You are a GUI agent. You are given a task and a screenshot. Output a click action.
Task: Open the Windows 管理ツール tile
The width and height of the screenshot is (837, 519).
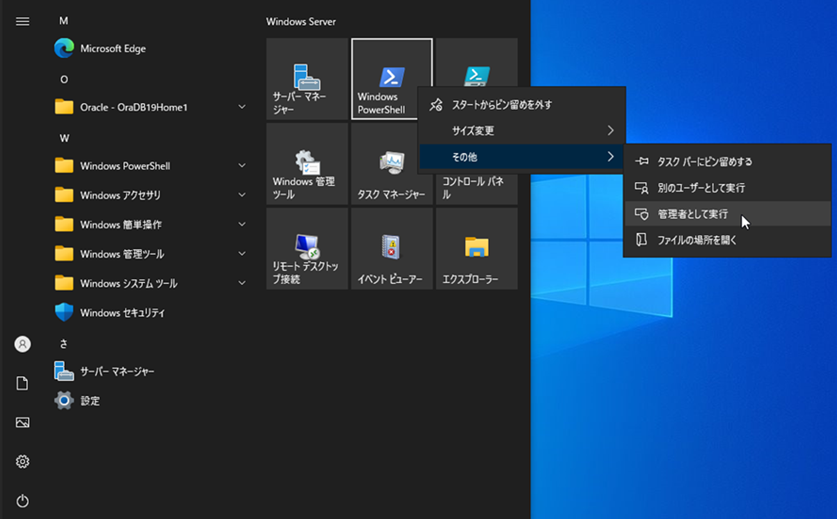[x=307, y=164]
